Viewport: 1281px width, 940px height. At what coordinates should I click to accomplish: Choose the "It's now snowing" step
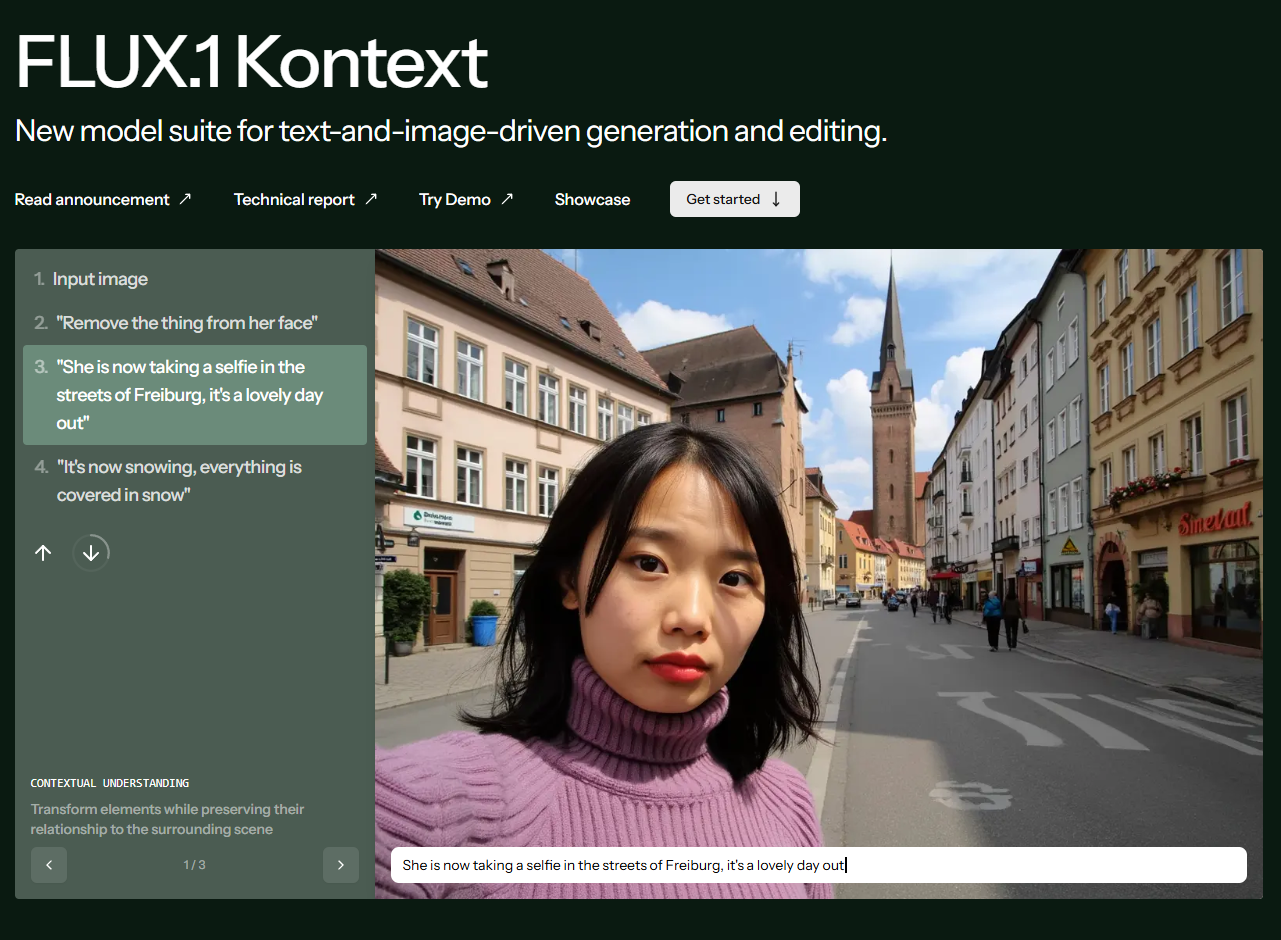[179, 481]
